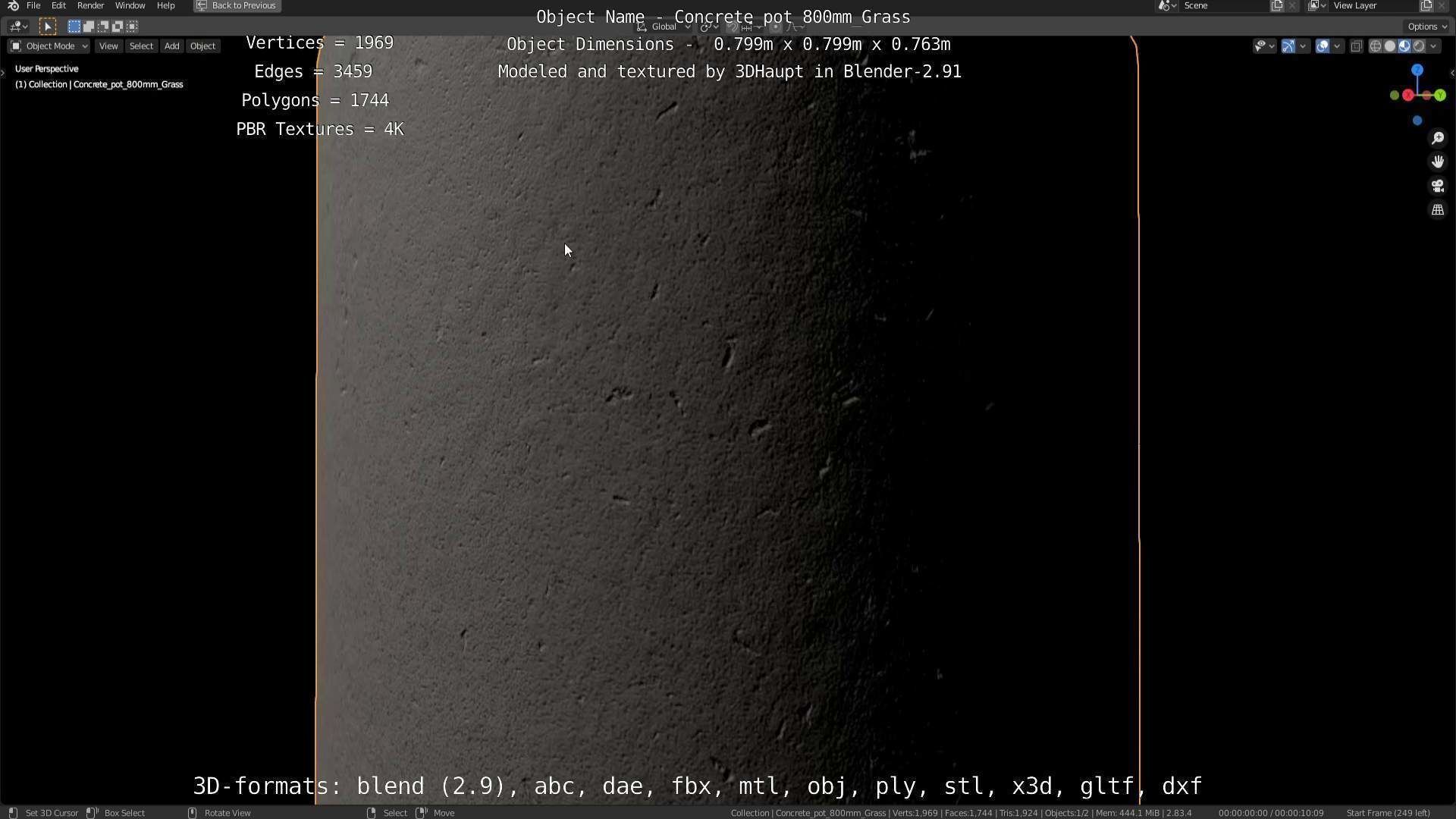Viewport: 1456px width, 819px height.
Task: Open the Object Mode dropdown
Action: click(49, 46)
